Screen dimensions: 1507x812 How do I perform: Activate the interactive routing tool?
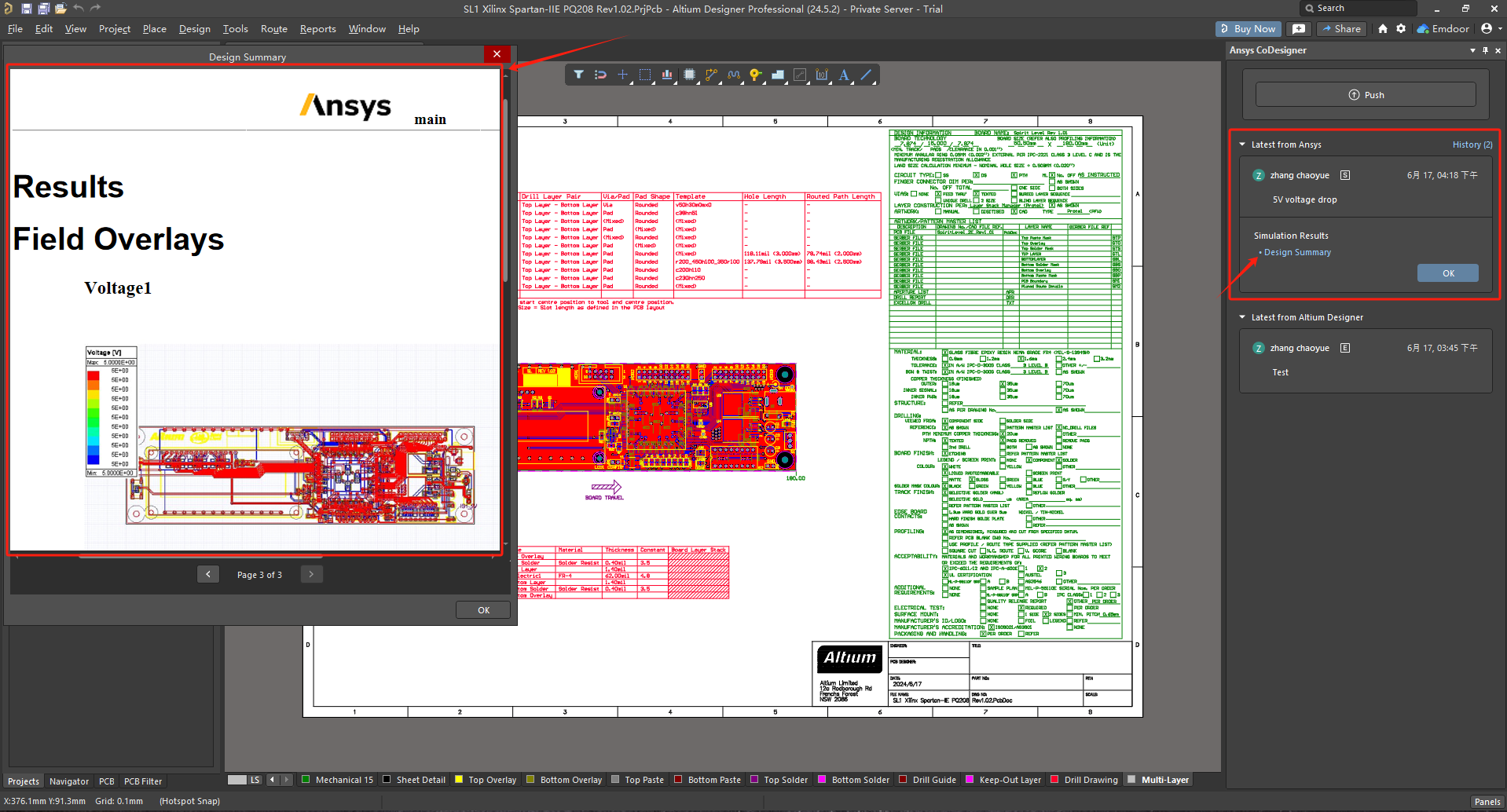point(711,75)
